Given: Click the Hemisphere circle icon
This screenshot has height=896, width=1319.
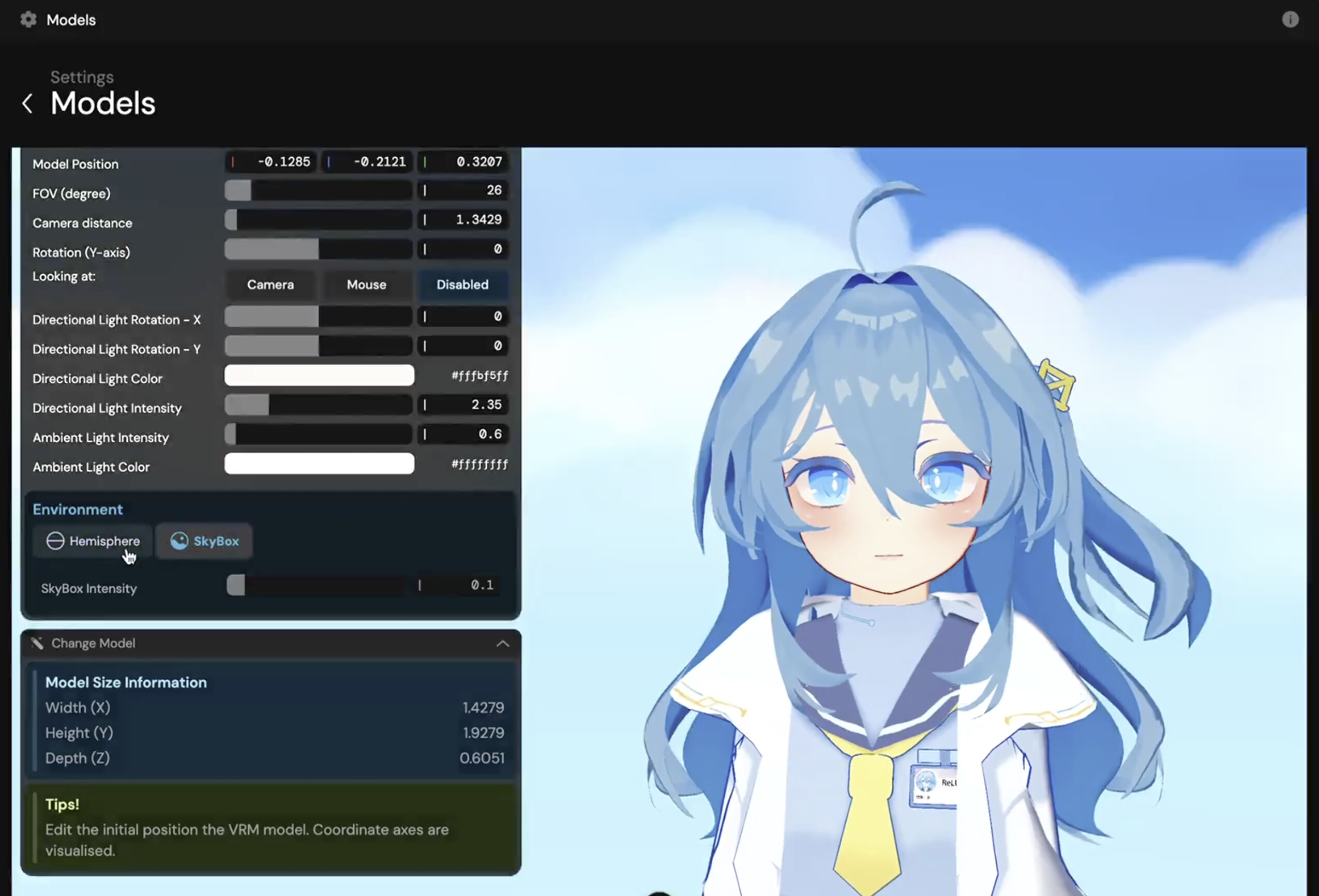Looking at the screenshot, I should coord(55,541).
